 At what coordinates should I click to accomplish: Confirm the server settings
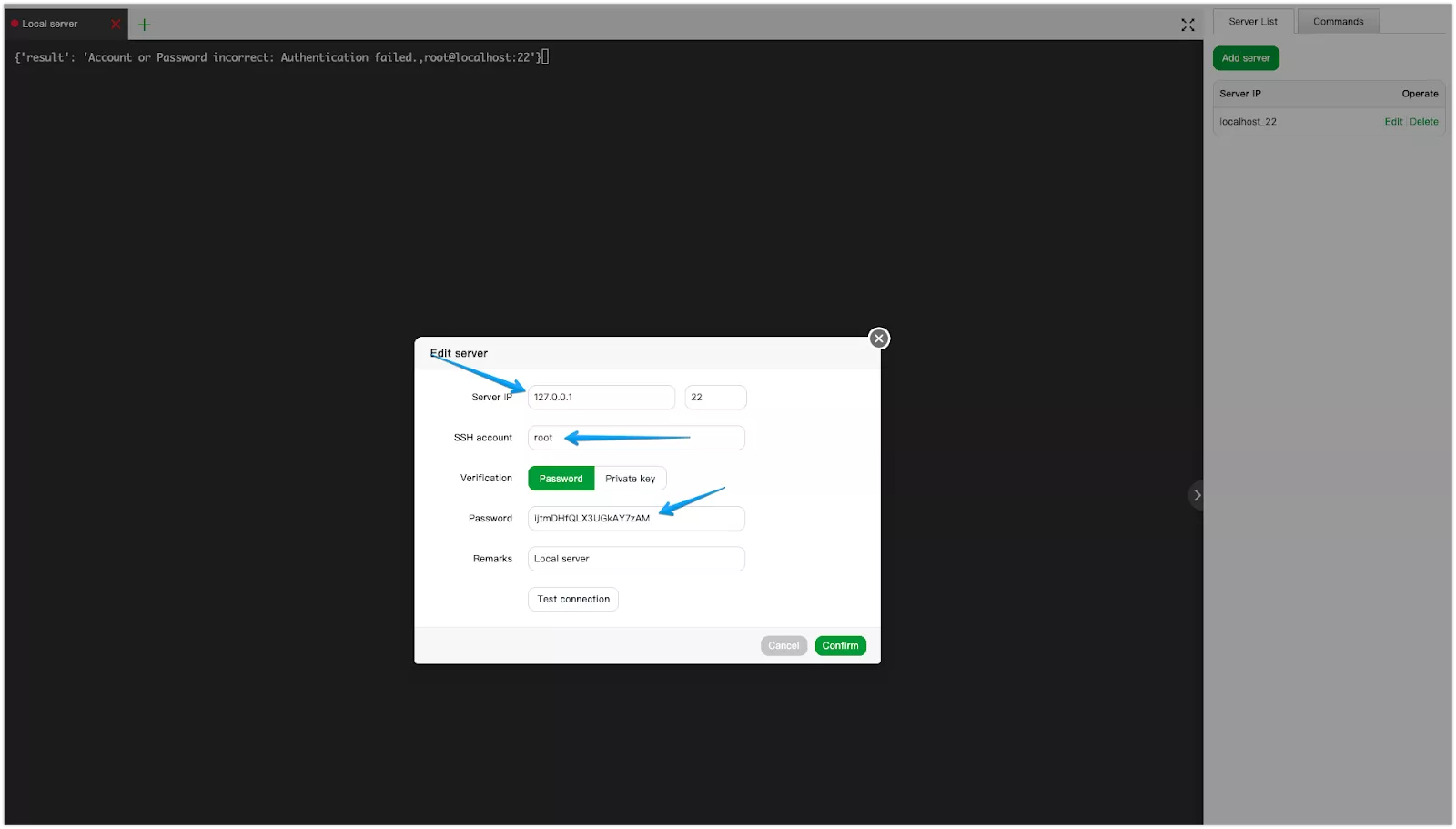point(839,645)
